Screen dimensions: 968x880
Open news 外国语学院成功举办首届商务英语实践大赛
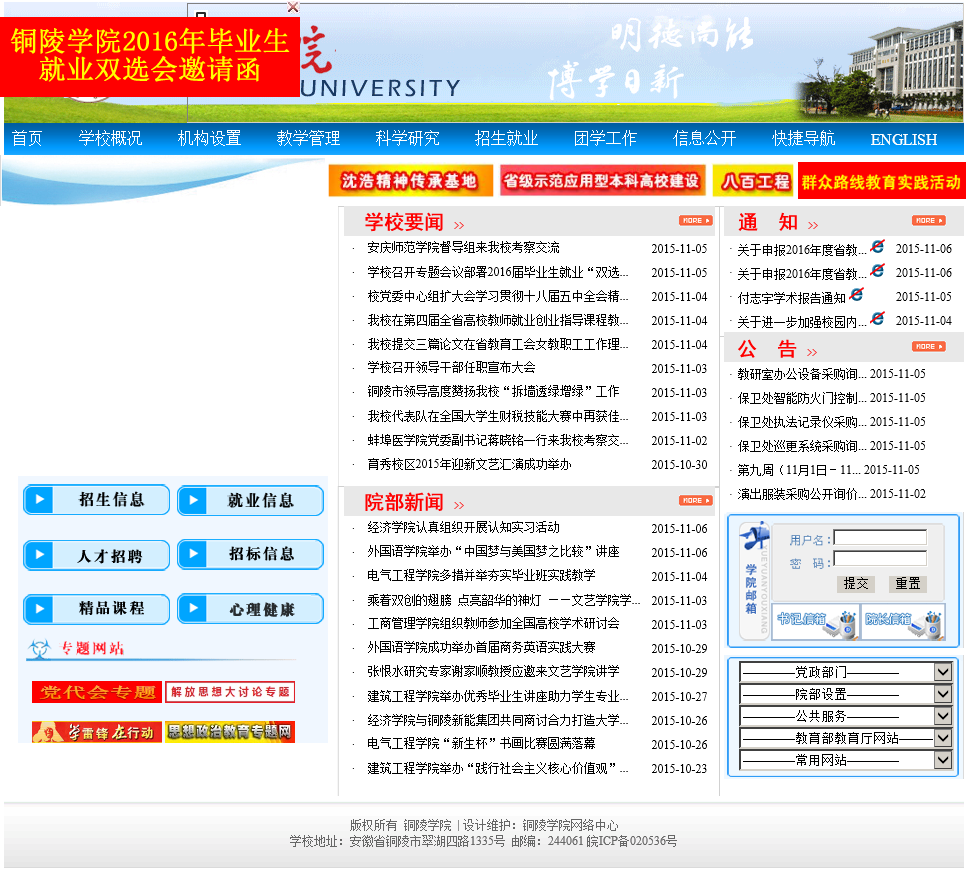pyautogui.click(x=482, y=647)
